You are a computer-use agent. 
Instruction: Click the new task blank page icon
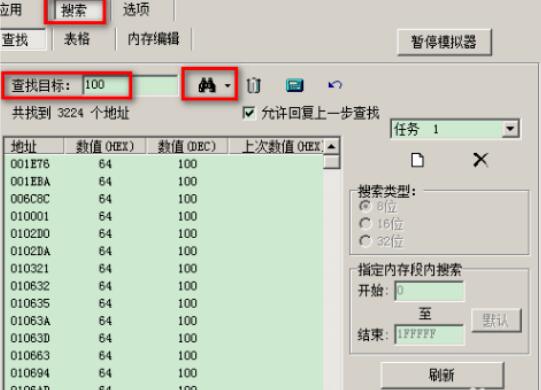(417, 160)
